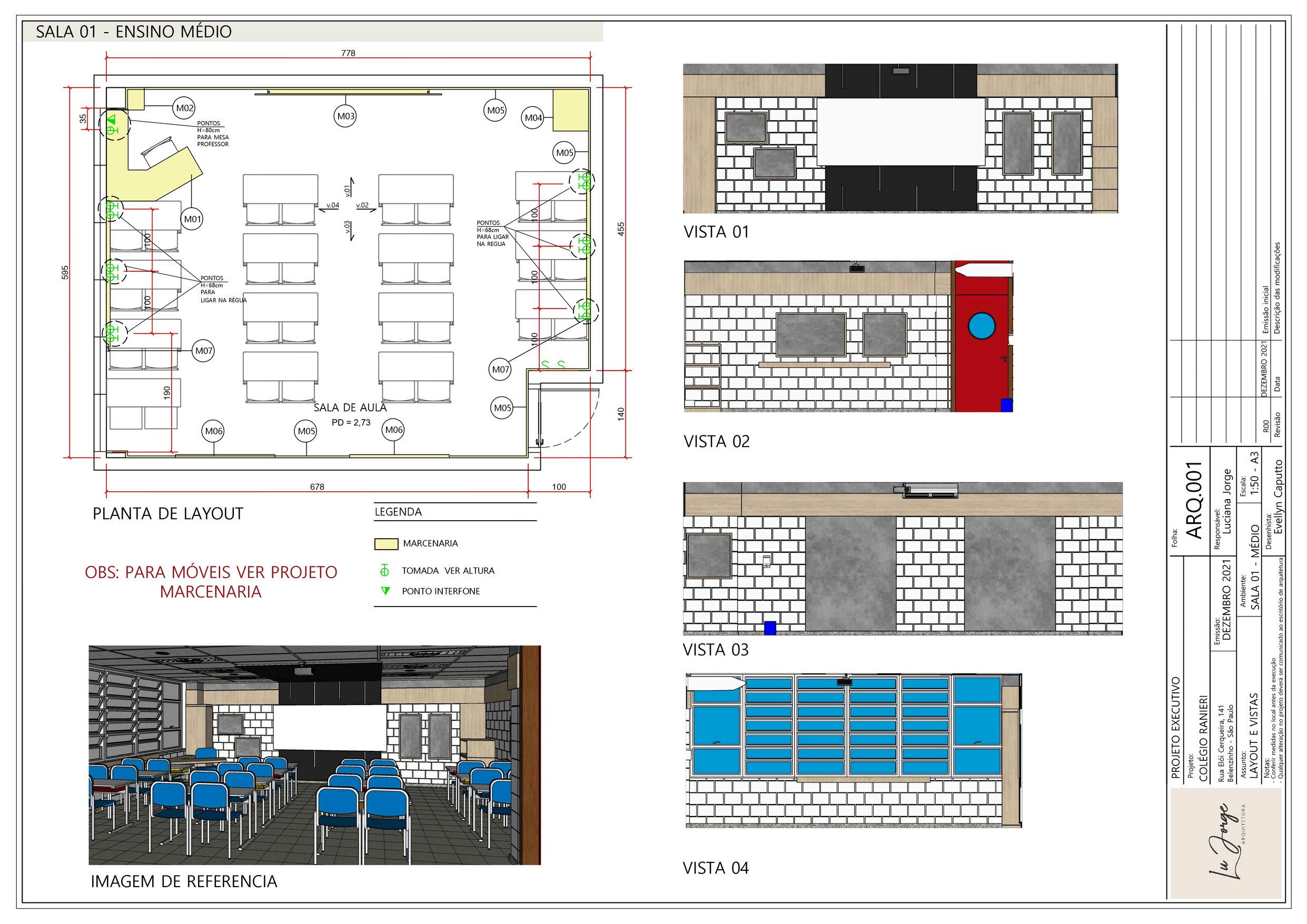This screenshot has height=924, width=1307.
Task: Click the green interfone triangle in the legend
Action: (x=385, y=590)
